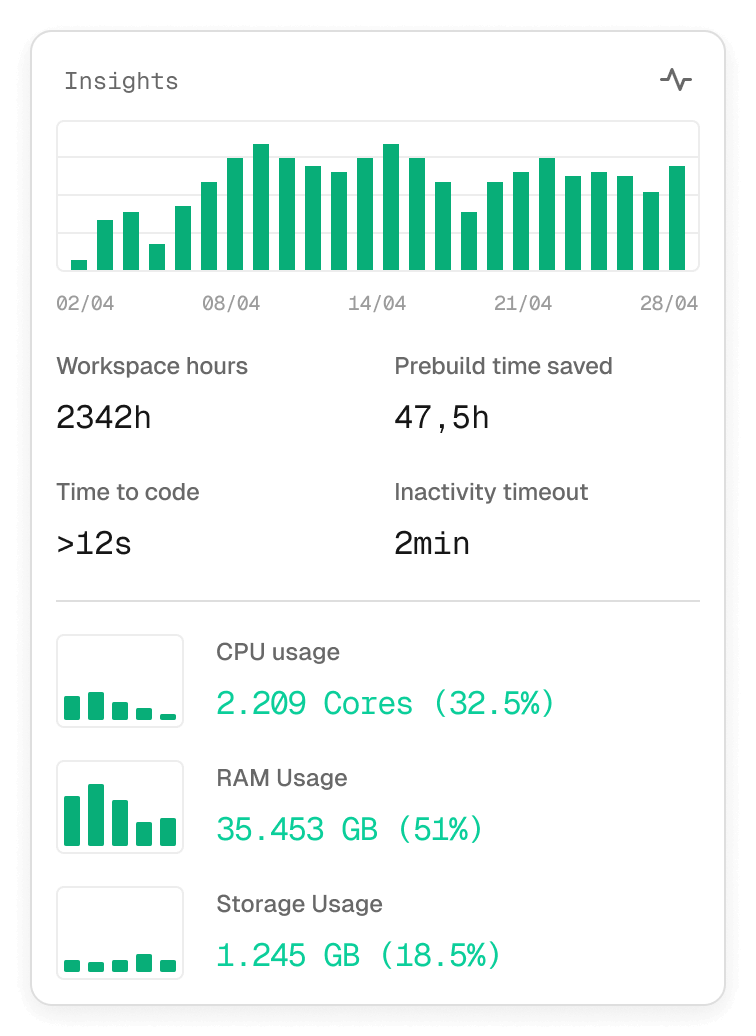
Task: Open the RAM Usage mini chart
Action: 120,807
